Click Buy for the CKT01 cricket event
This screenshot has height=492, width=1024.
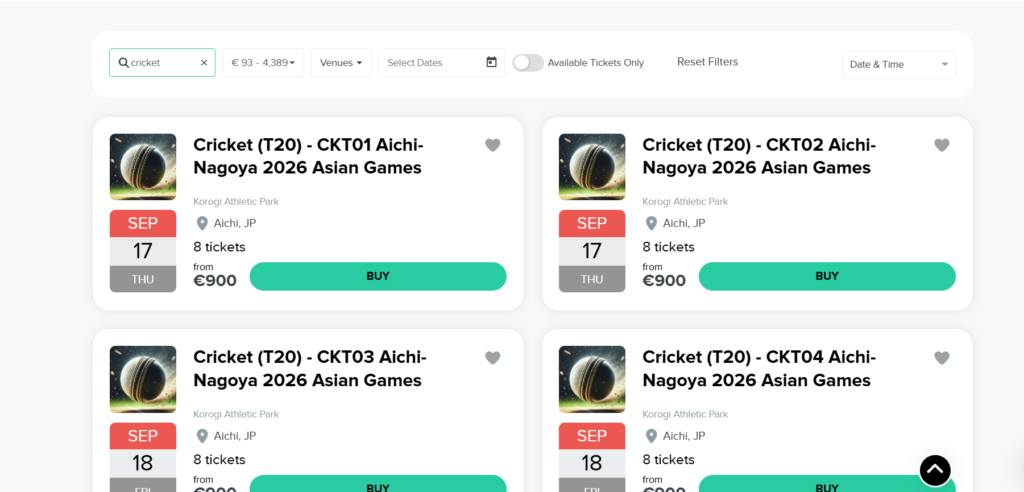(378, 276)
